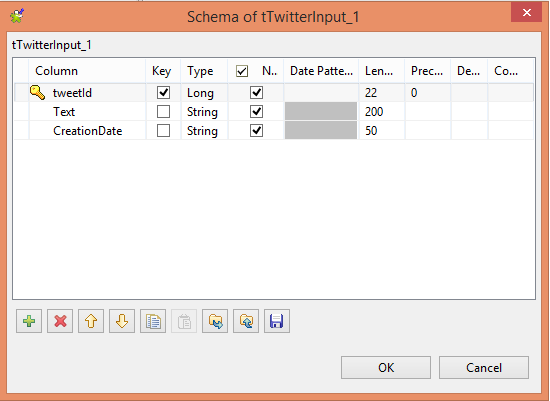This screenshot has width=550, height=401.
Task: Click the Type column header
Action: click(204, 71)
